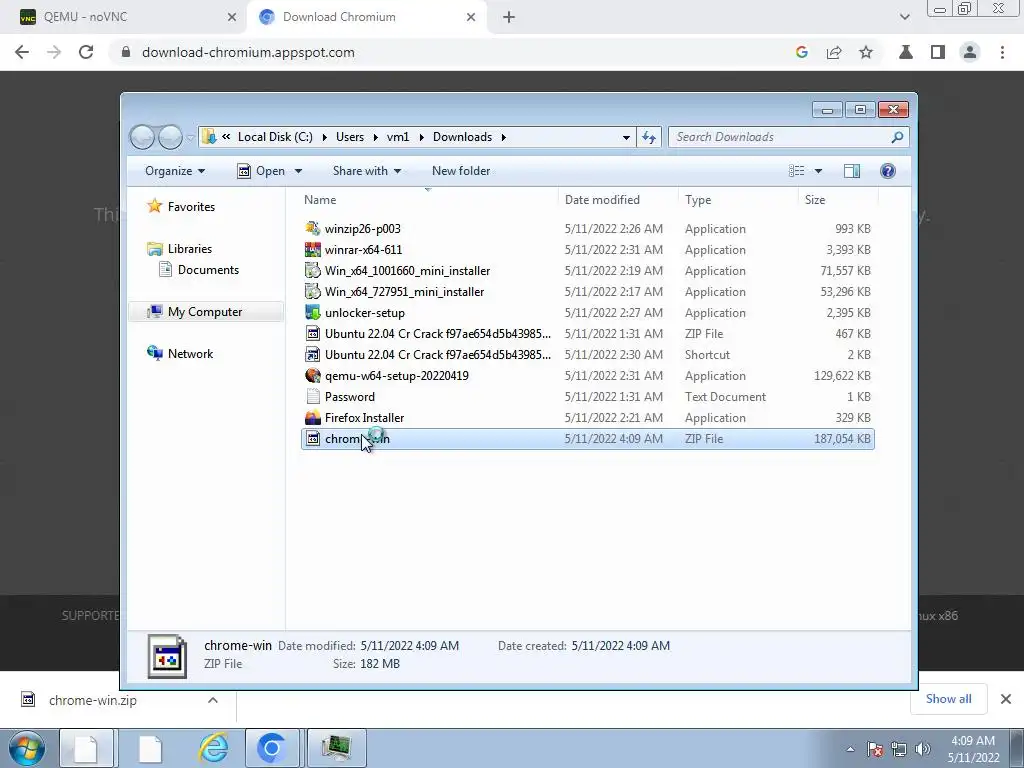Click the taskbar clock showing 4:09 AM

[973, 749]
